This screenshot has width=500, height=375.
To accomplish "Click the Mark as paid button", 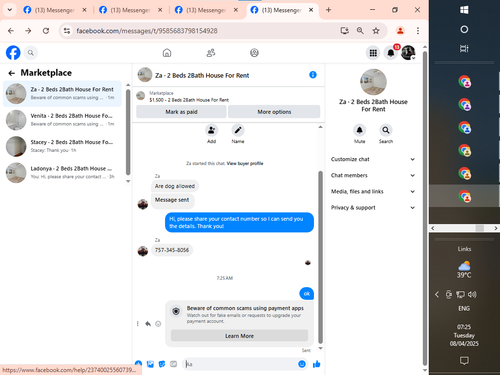I will 181,112.
